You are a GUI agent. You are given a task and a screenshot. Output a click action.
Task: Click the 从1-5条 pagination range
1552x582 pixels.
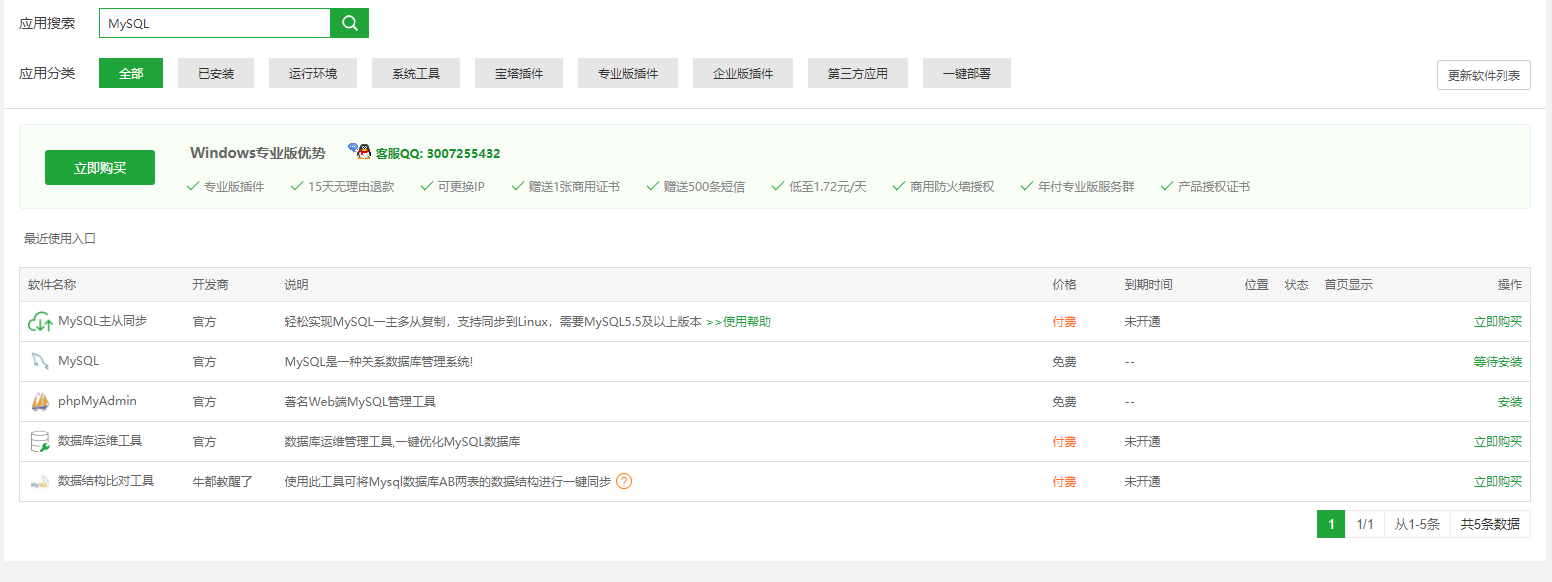1417,524
